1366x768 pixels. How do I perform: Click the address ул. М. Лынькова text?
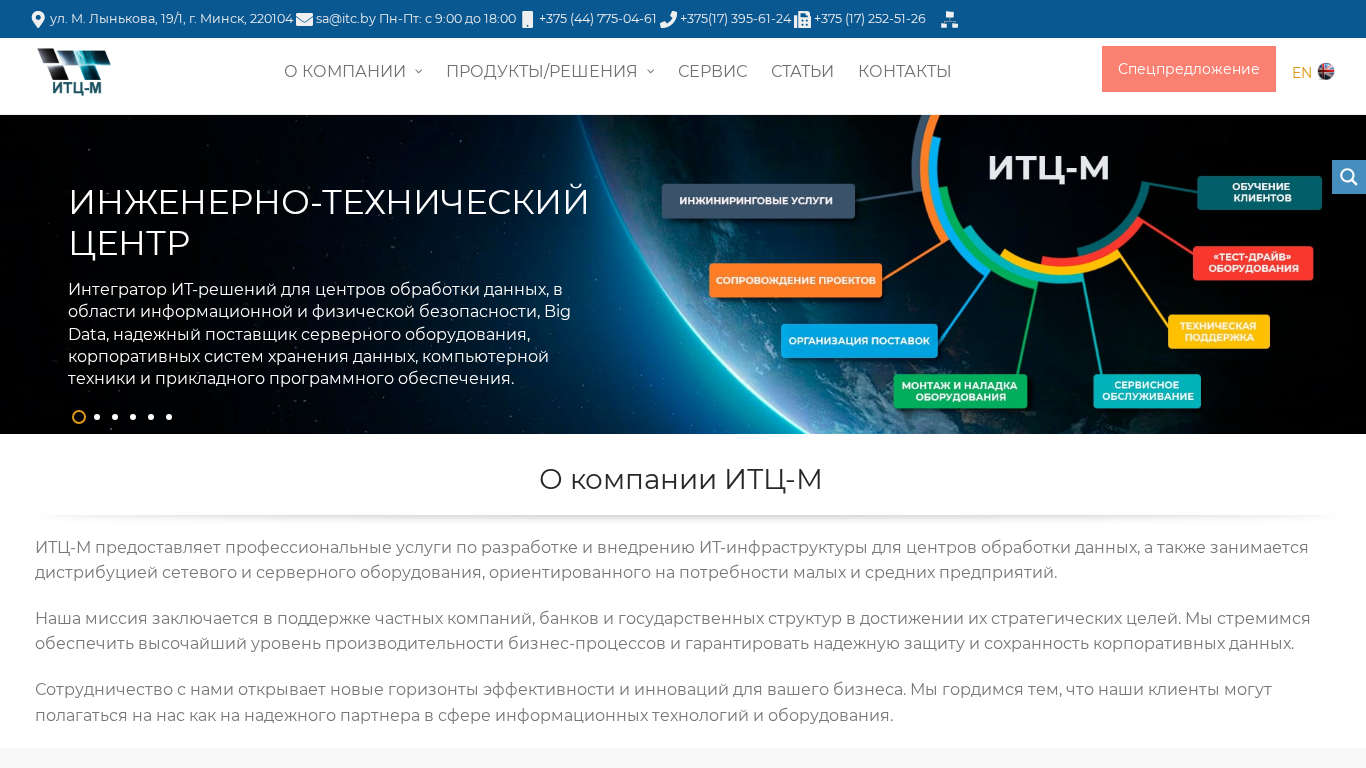pos(171,19)
